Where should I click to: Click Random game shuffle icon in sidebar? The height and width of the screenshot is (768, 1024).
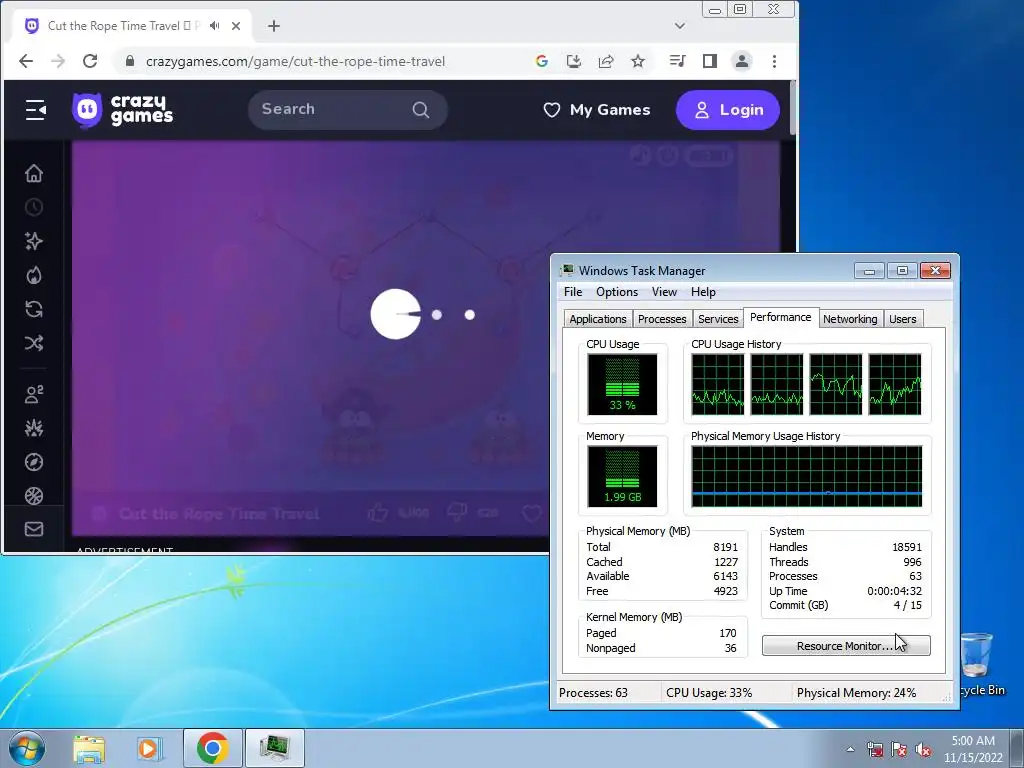coord(34,344)
